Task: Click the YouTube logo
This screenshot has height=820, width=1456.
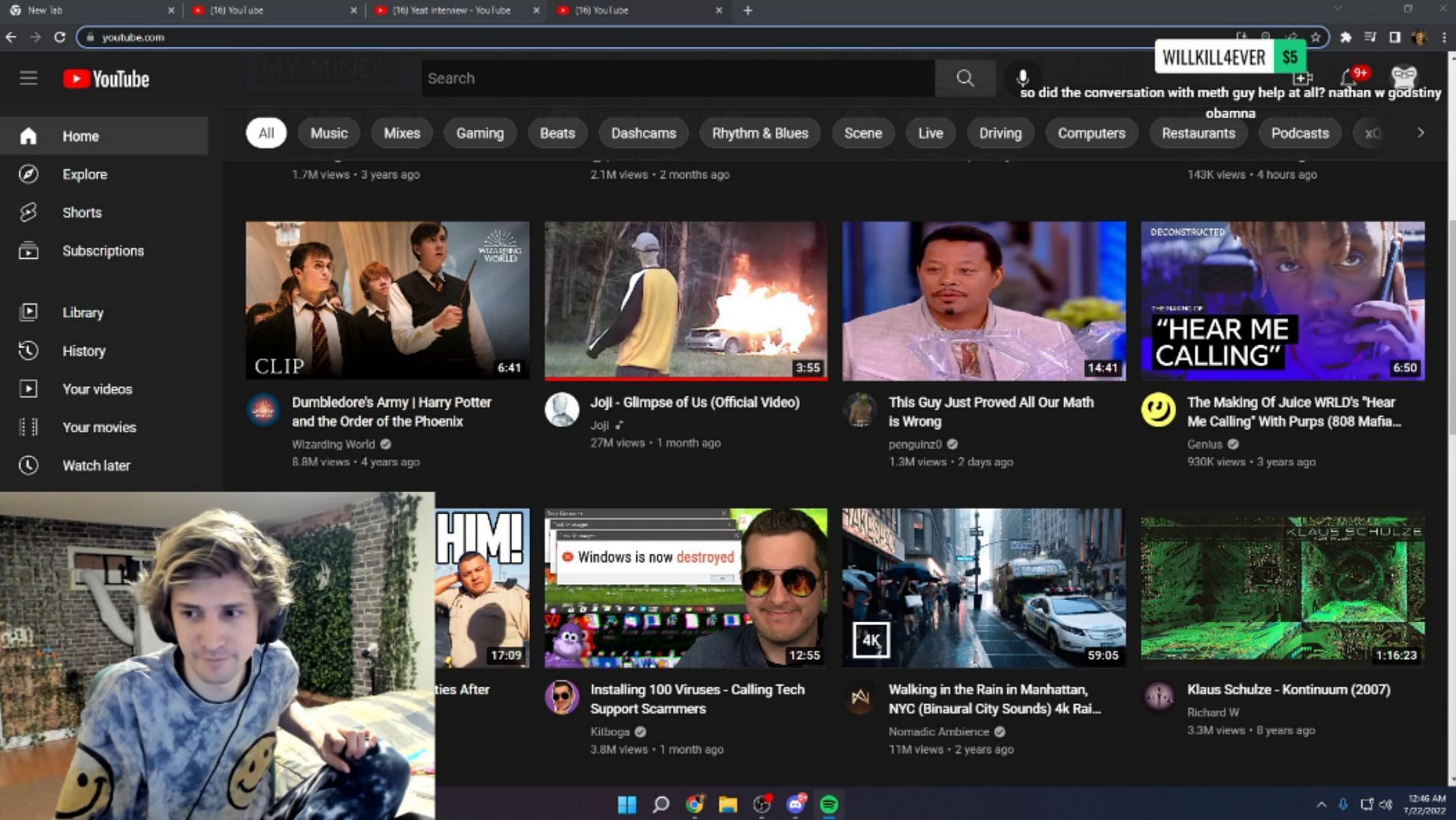Action: point(106,79)
